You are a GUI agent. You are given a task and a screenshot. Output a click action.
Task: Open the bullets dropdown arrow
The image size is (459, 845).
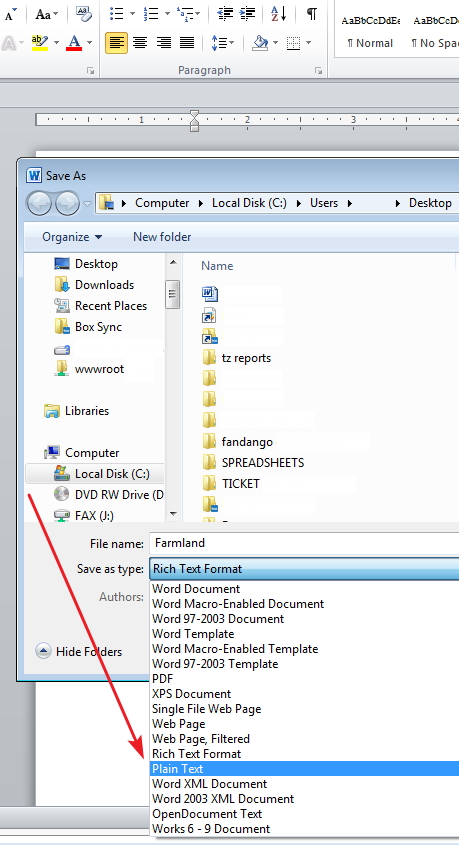pos(133,14)
